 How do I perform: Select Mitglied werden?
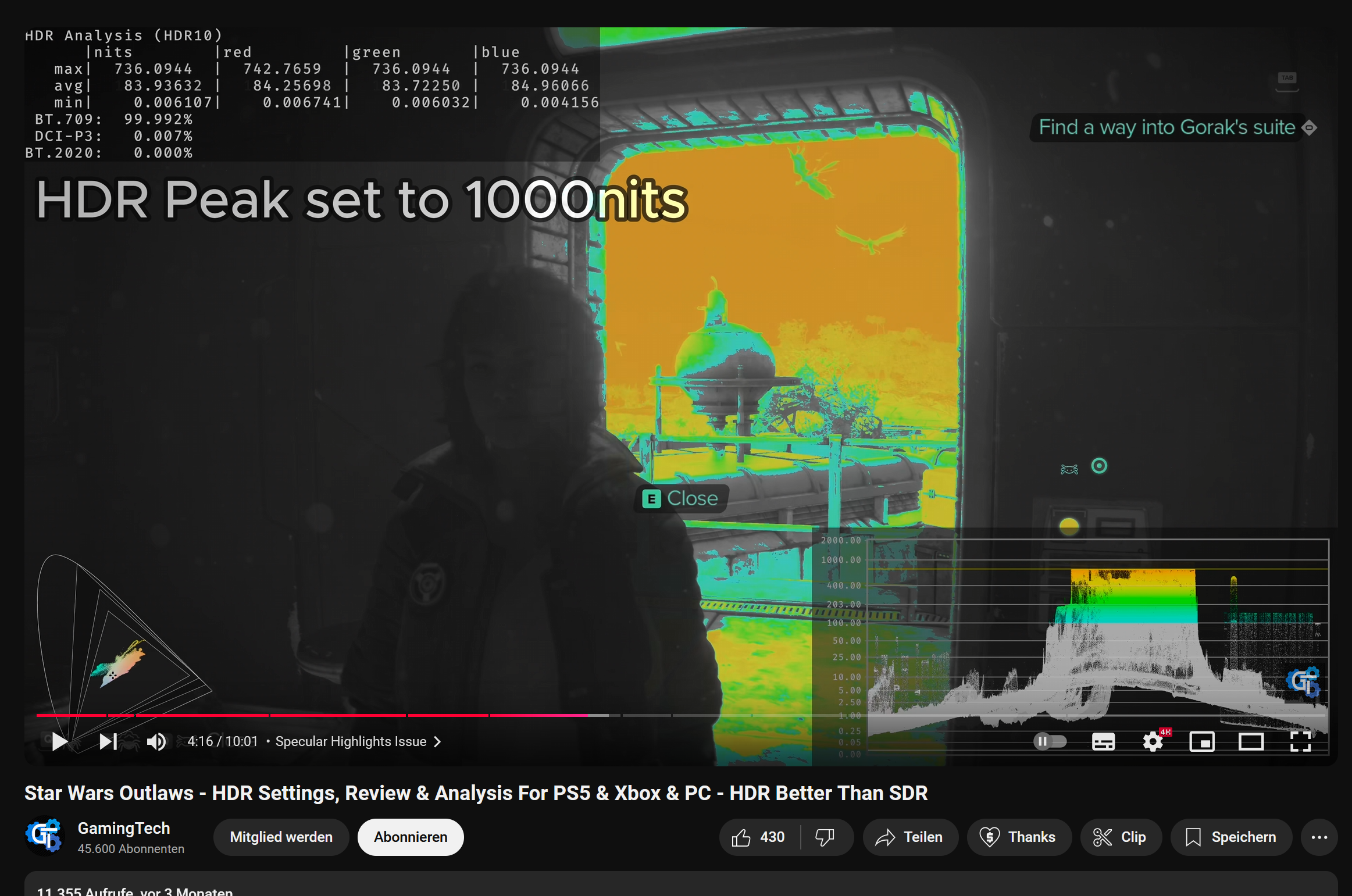click(281, 837)
